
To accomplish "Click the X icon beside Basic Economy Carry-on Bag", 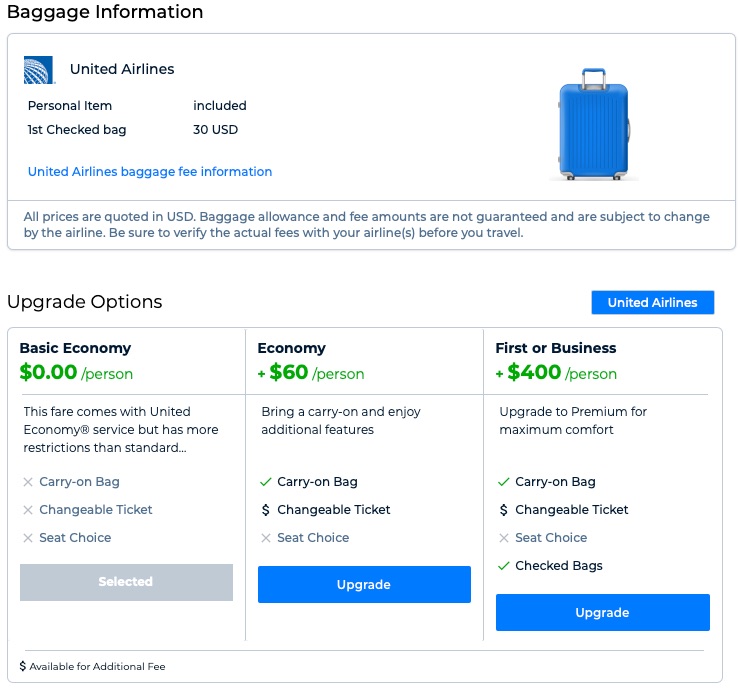I will pos(28,482).
